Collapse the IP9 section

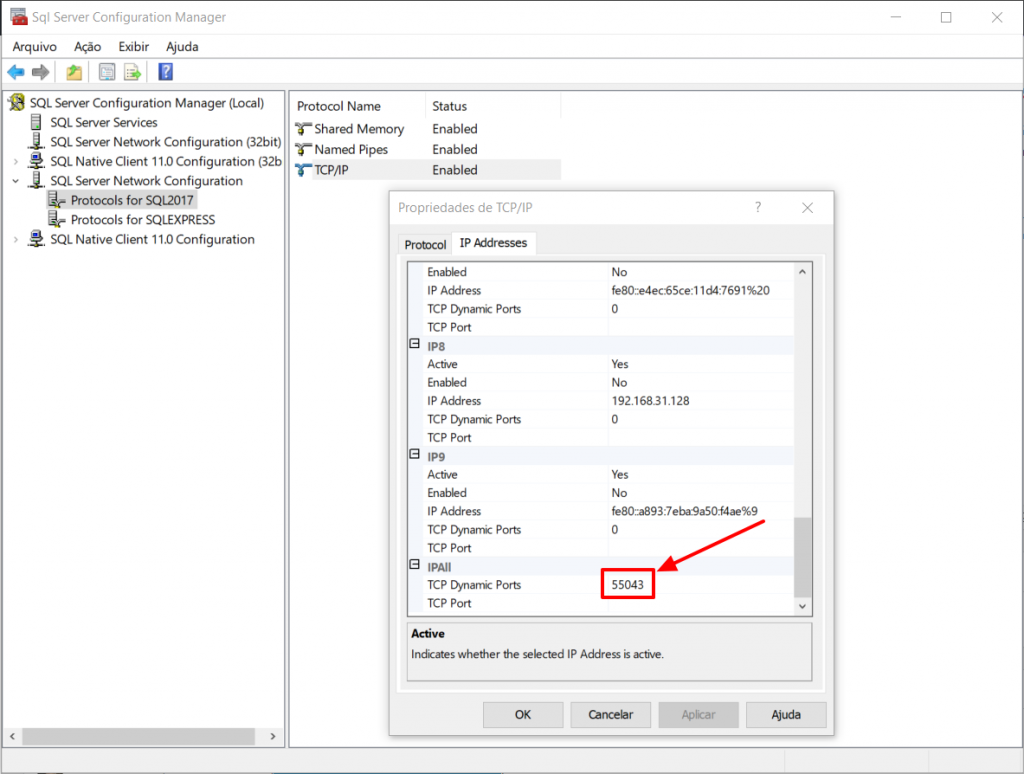tap(415, 454)
